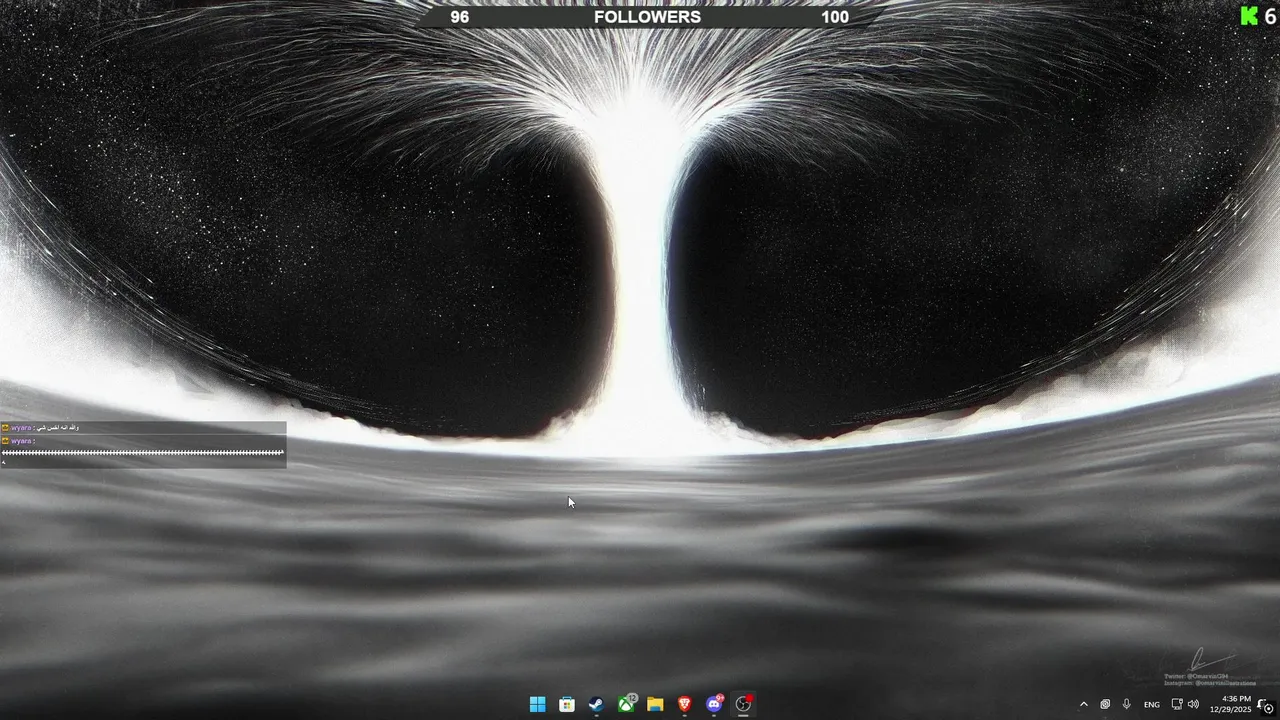Click the follower goal value 100
This screenshot has height=720, width=1280.
click(x=835, y=17)
